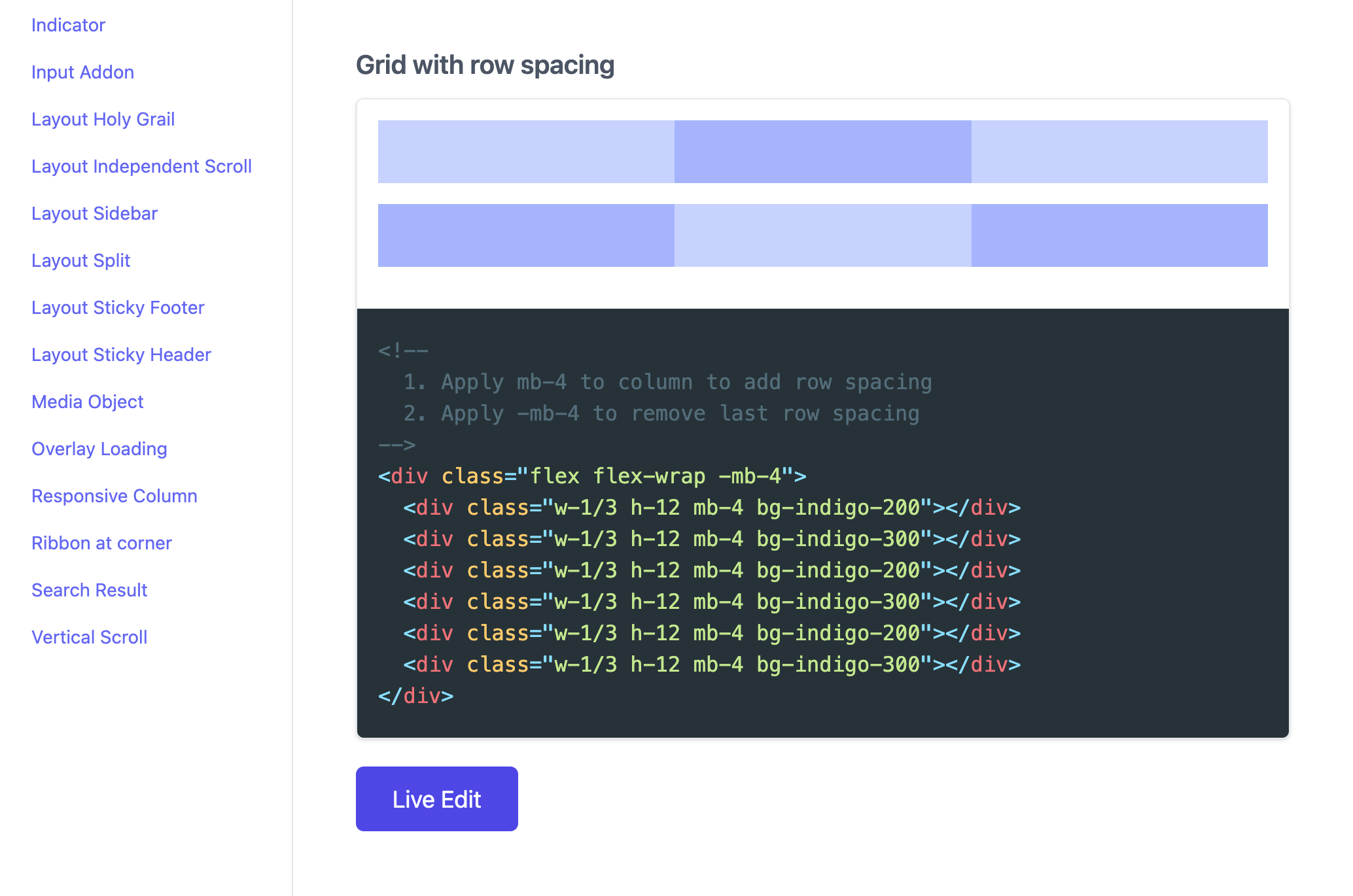Image resolution: width=1353 pixels, height=896 pixels.
Task: Click the closing </div> code line
Action: (415, 696)
